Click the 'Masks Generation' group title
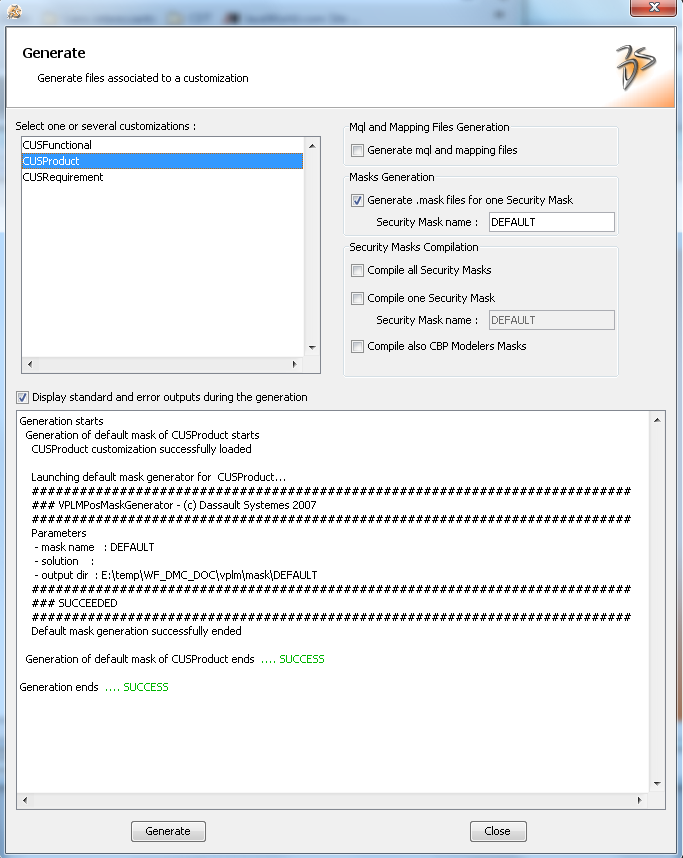Image resolution: width=683 pixels, height=858 pixels. (392, 177)
